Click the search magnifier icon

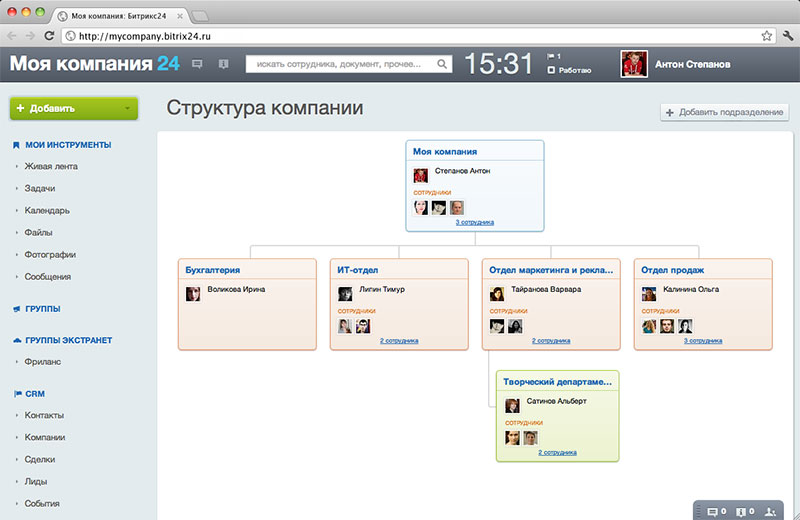442,64
